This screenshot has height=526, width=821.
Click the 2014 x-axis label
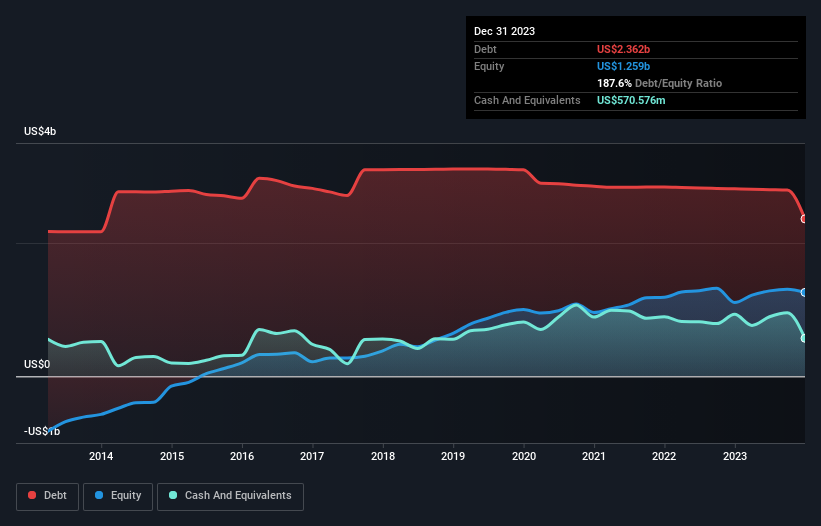click(101, 456)
